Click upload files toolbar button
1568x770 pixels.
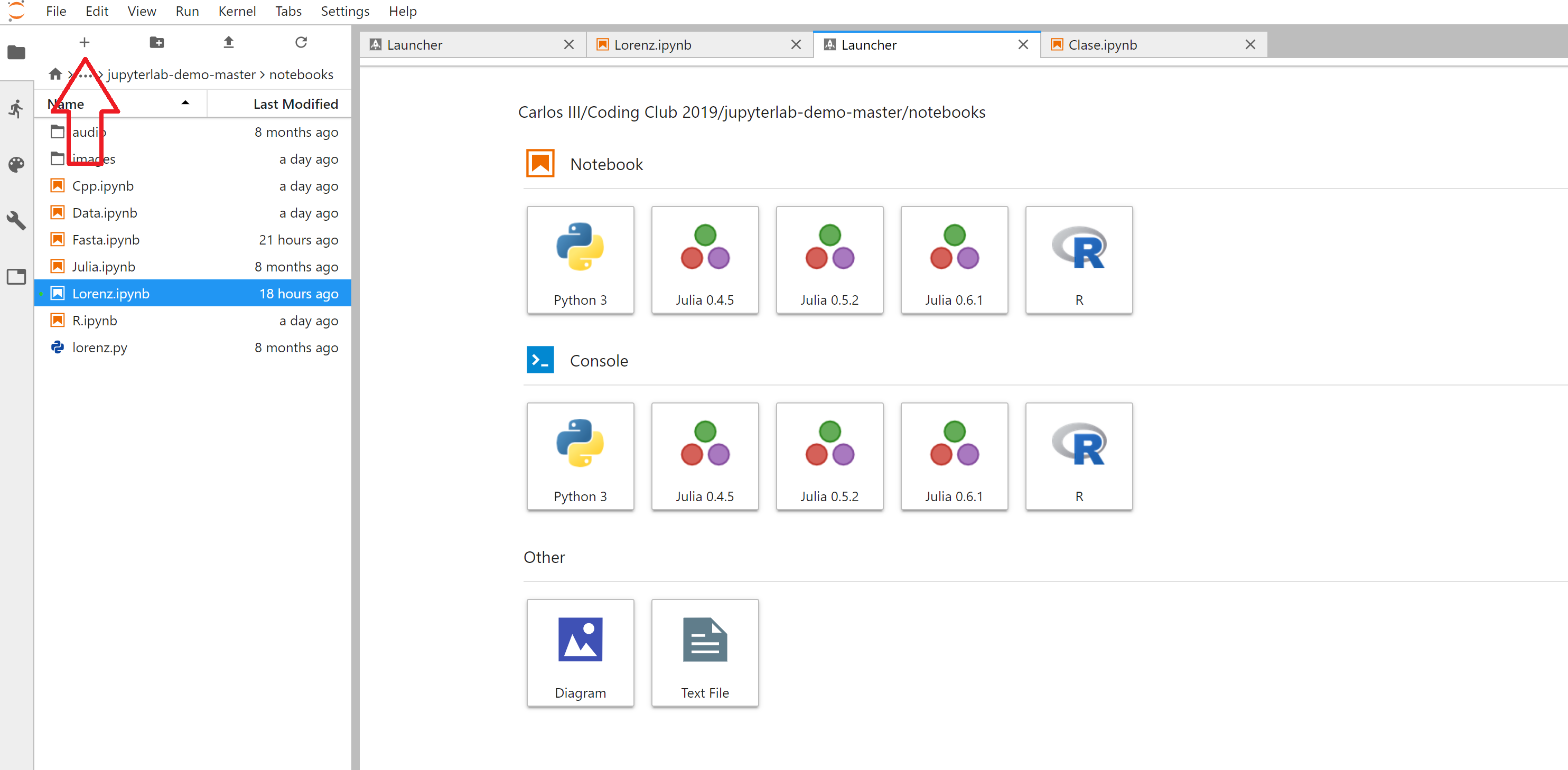tap(227, 42)
